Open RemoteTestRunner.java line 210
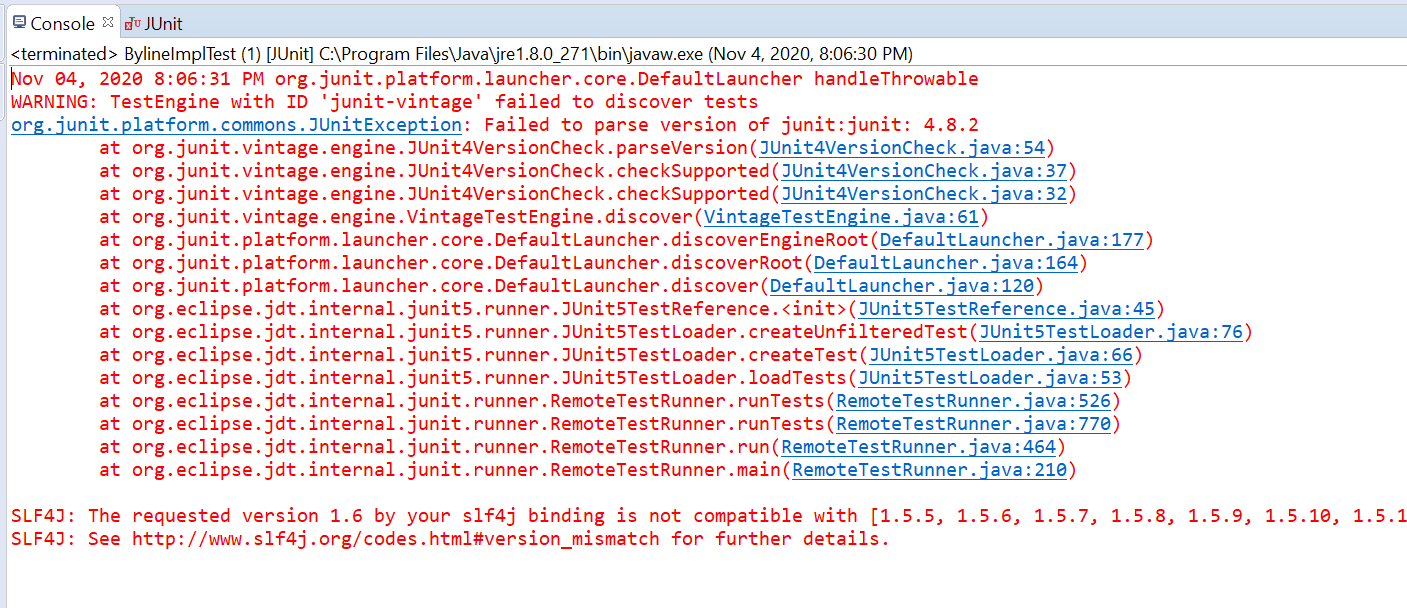This screenshot has height=608, width=1407. coord(932,469)
